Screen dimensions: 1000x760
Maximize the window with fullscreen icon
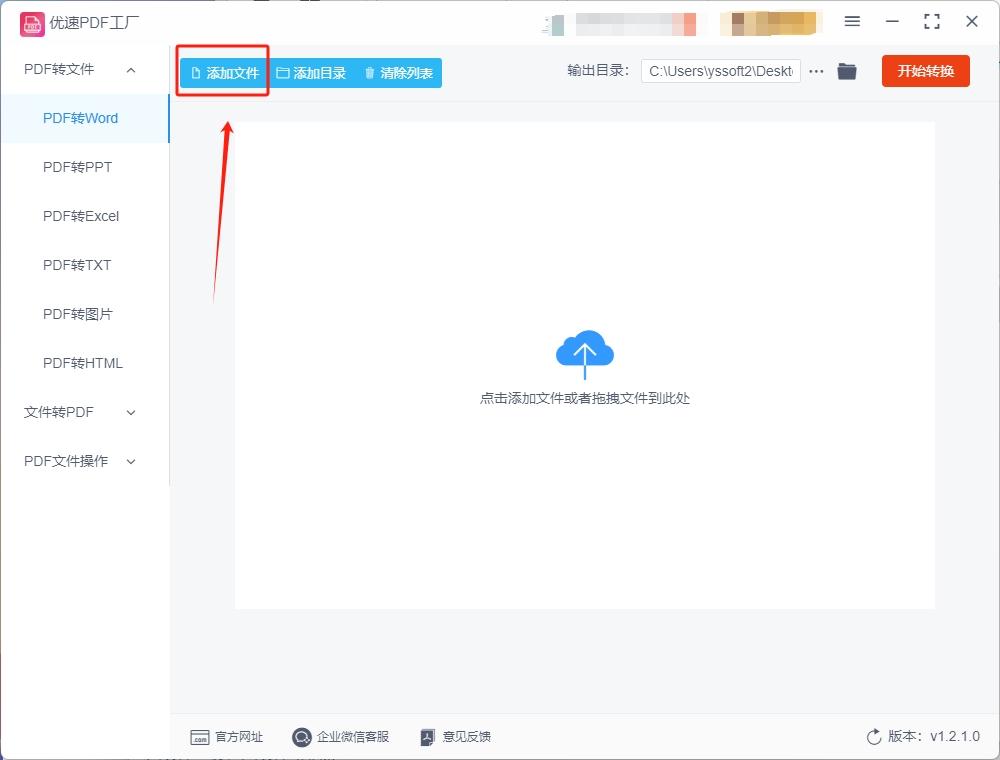click(x=932, y=22)
